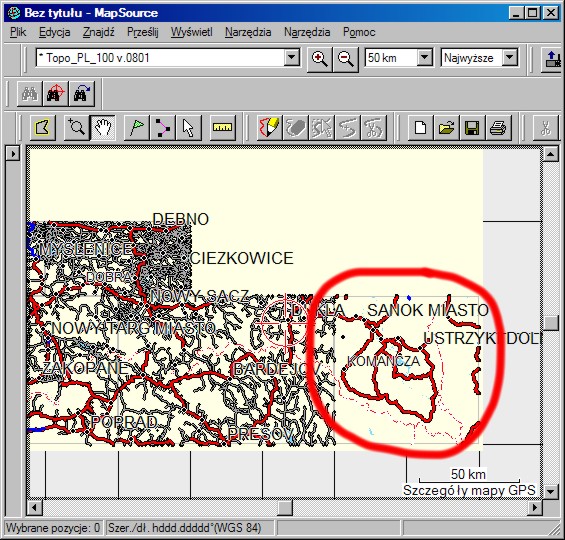Click the greyed Track Select tool
This screenshot has height=540, width=565.
coord(322,127)
